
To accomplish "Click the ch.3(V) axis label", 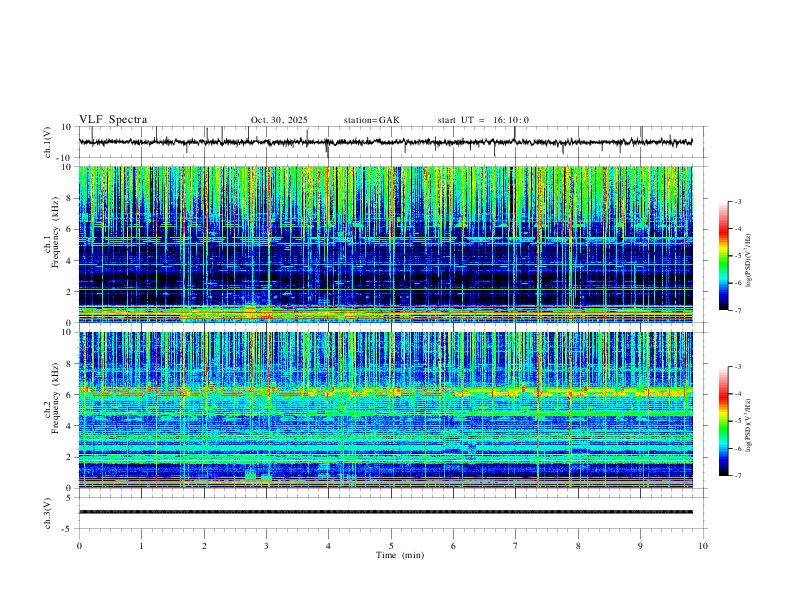I will click(48, 513).
